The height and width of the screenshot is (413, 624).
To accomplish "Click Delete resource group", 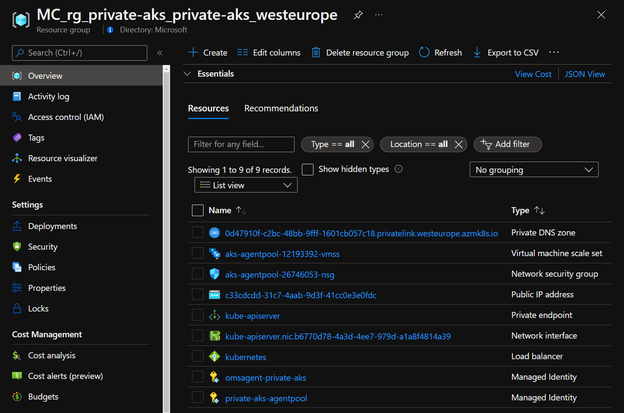I will coord(360,53).
